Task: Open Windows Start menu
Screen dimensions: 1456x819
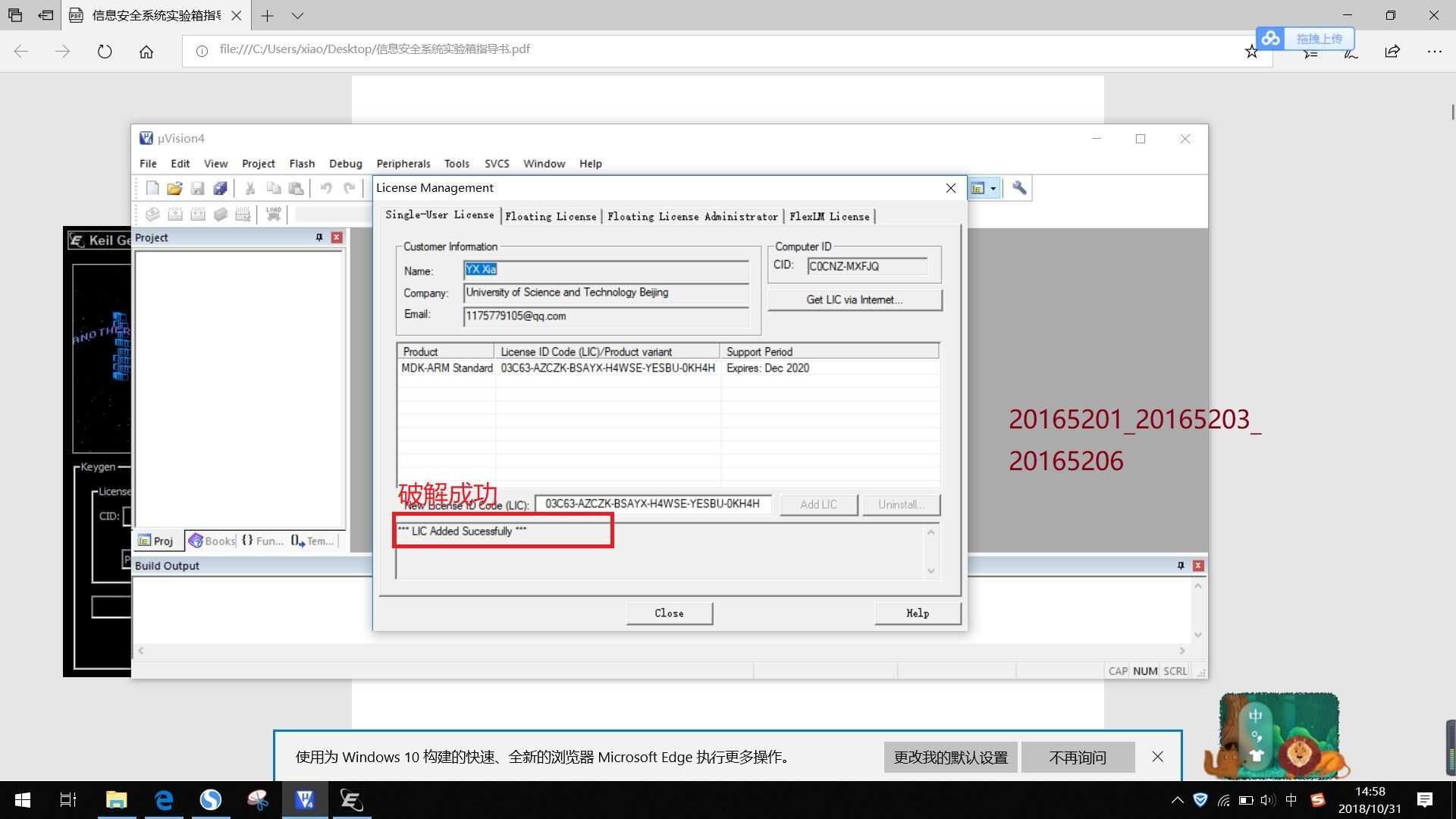Action: [x=23, y=800]
